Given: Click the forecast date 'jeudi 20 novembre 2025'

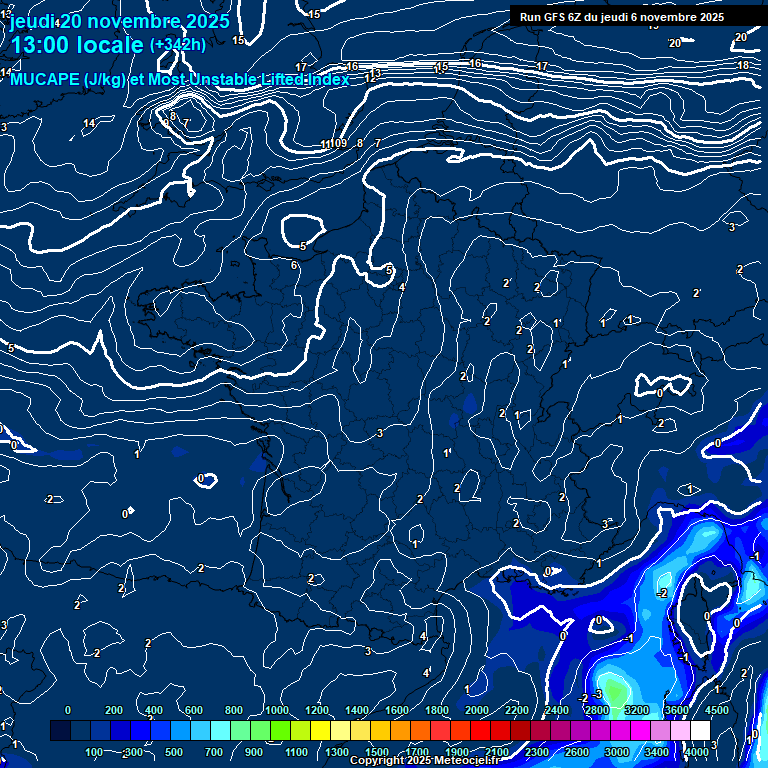Looking at the screenshot, I should coord(120,21).
